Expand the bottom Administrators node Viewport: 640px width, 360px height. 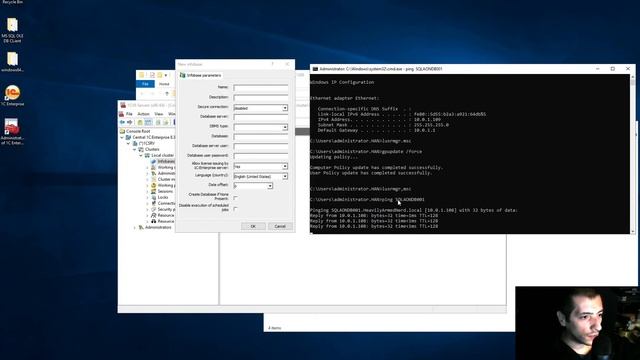[x=135, y=227]
